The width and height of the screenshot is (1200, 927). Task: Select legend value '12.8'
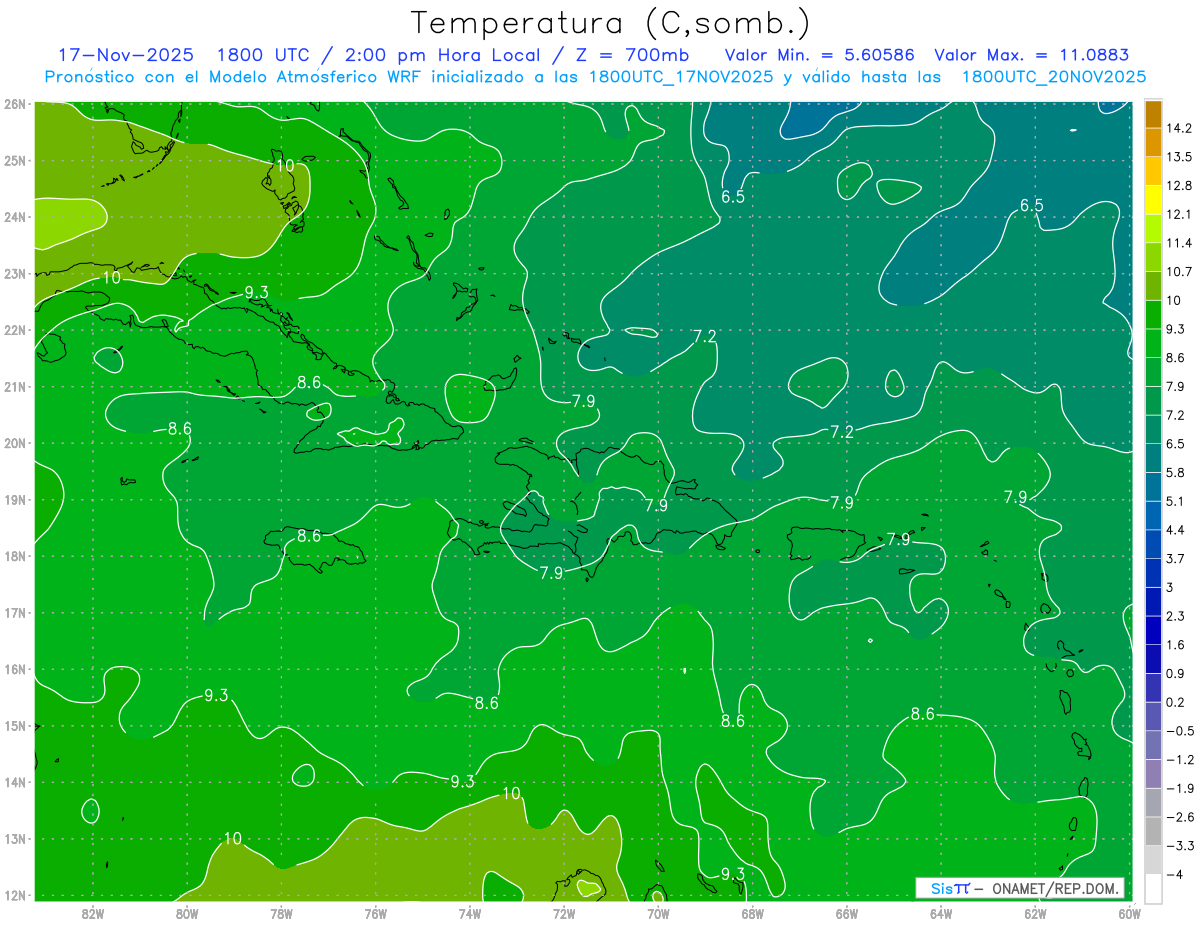1178,186
